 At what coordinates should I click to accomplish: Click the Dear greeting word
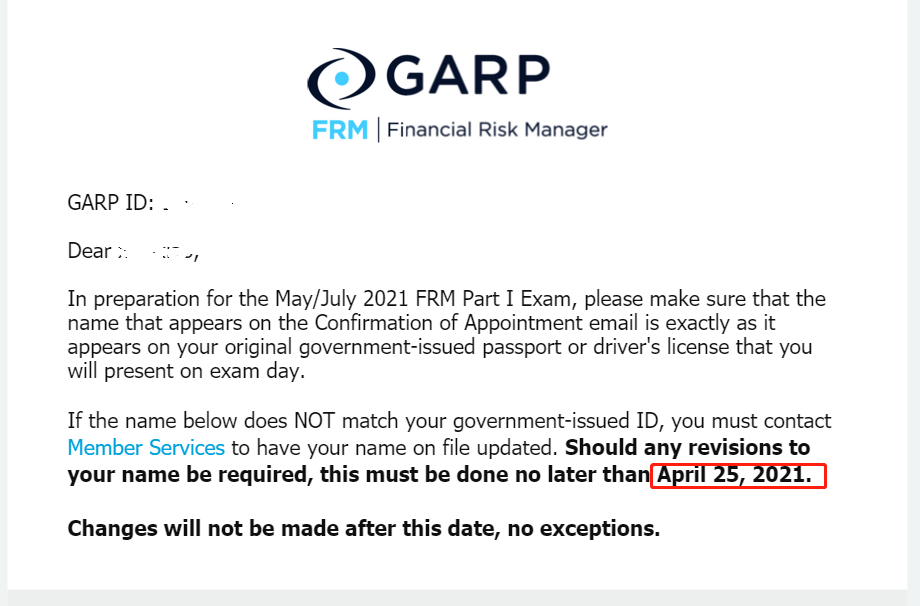pos(88,251)
